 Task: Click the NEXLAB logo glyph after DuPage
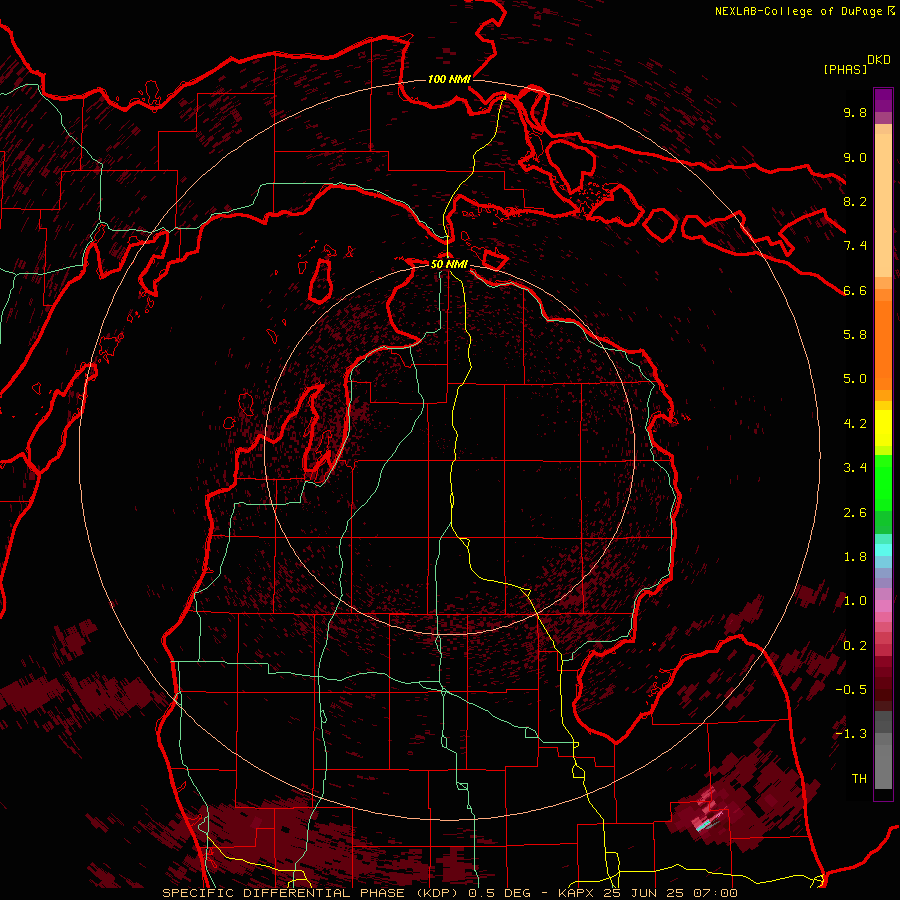click(891, 11)
